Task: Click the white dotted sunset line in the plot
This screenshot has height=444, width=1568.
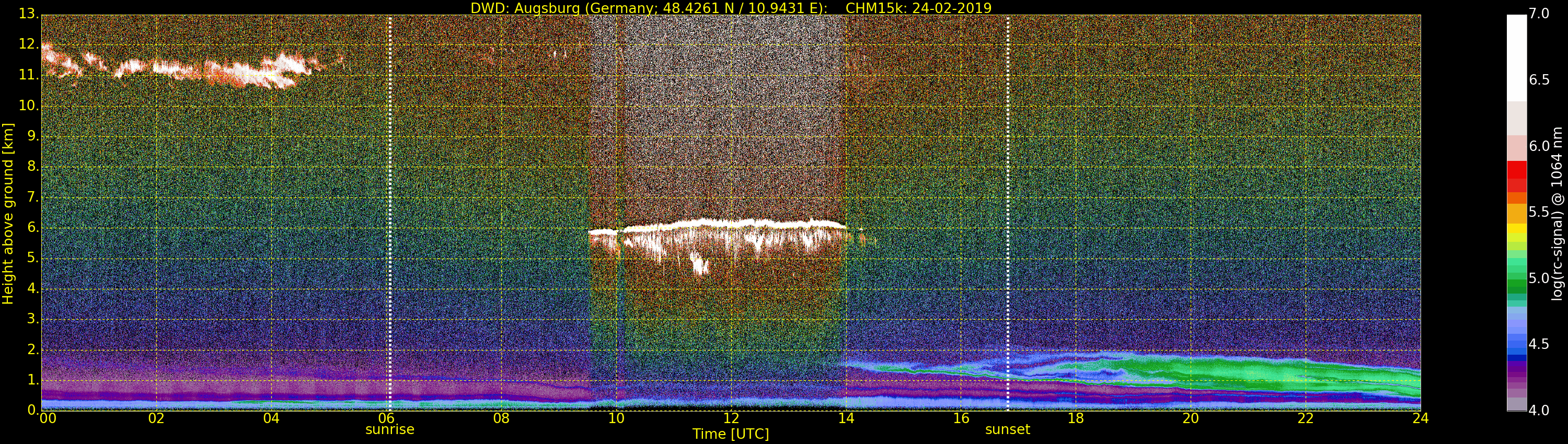Action: [x=1008, y=213]
